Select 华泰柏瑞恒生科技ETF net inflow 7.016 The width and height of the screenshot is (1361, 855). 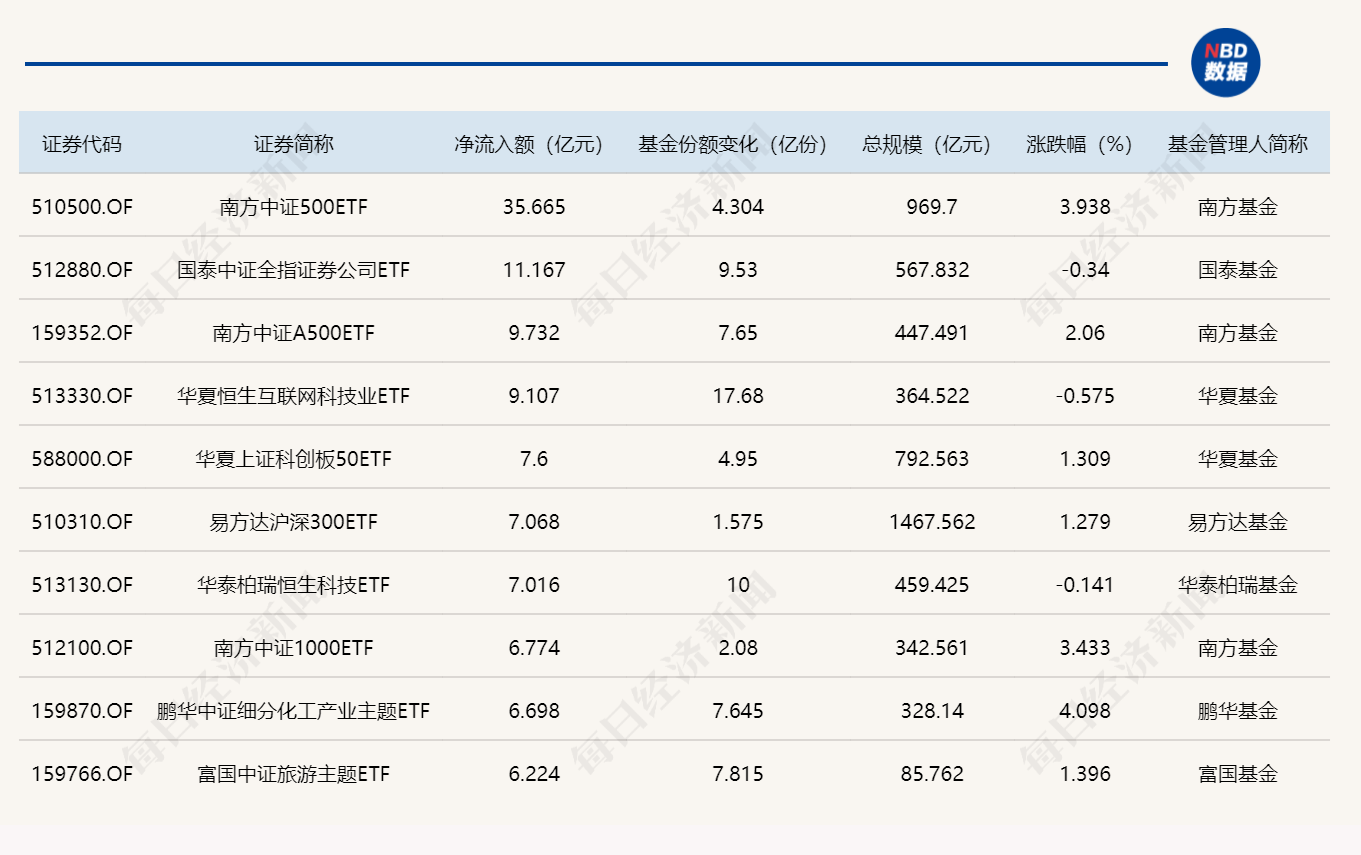(x=534, y=585)
